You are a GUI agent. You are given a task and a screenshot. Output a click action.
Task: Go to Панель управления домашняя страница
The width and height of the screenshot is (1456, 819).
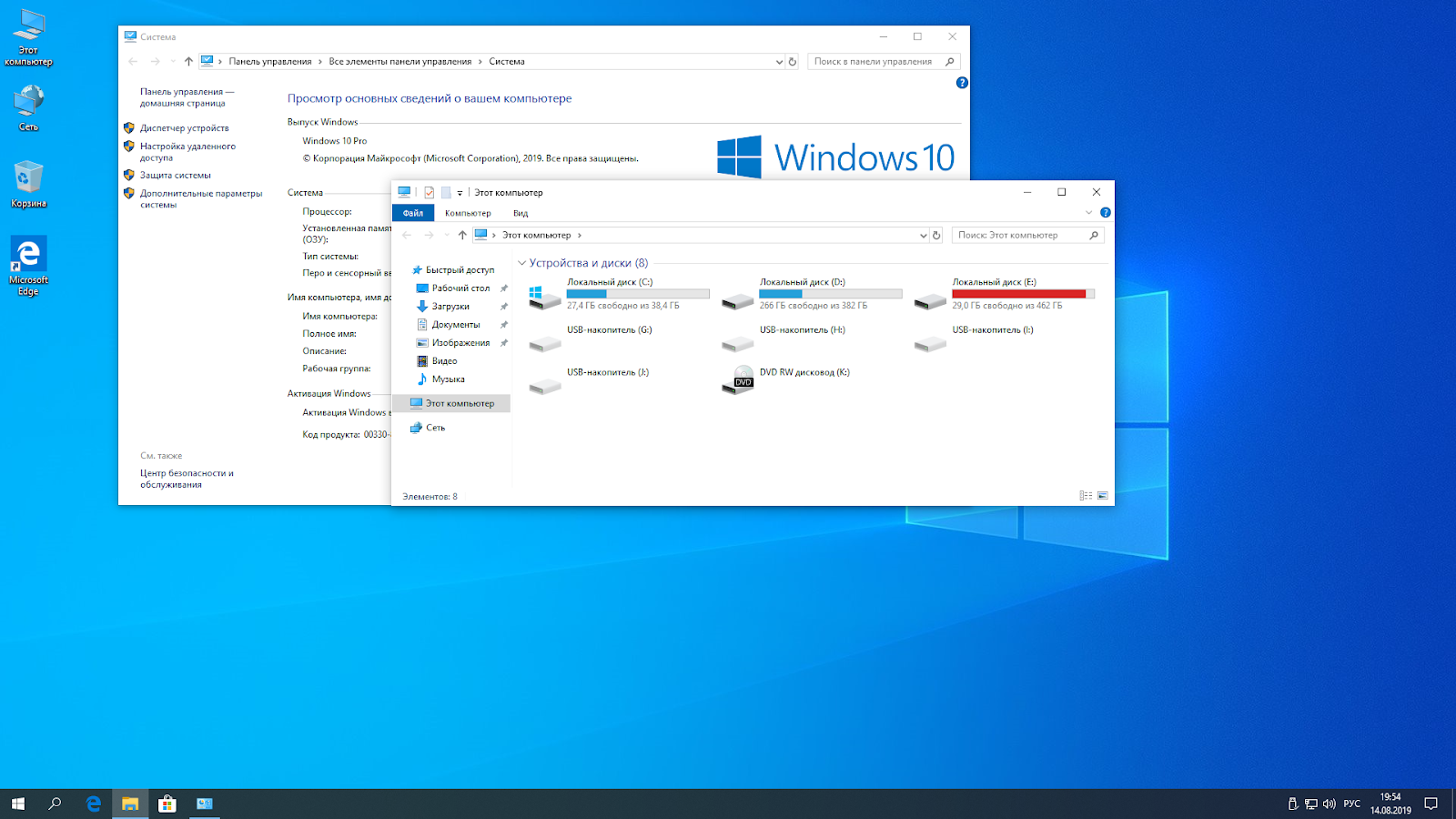[187, 97]
